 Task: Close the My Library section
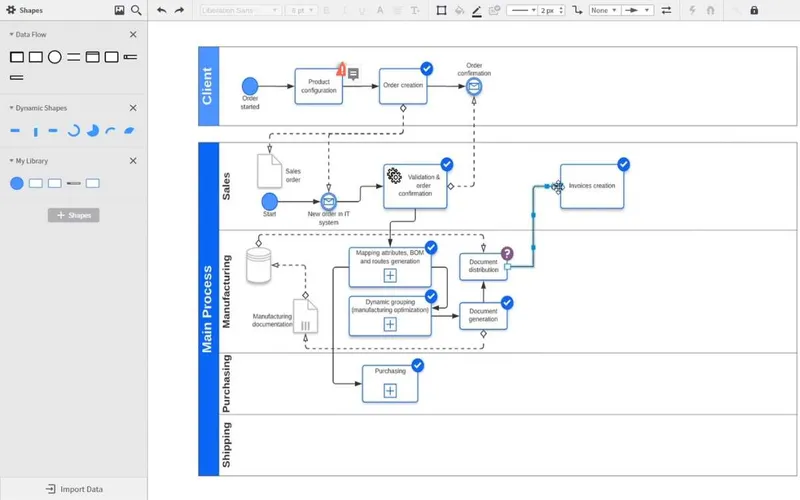point(133,161)
